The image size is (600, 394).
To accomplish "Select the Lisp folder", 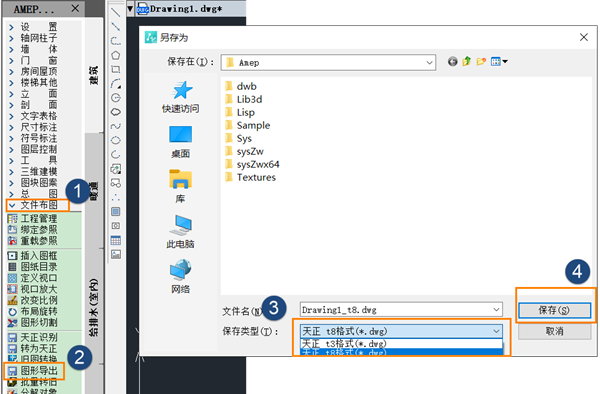I will [x=240, y=112].
